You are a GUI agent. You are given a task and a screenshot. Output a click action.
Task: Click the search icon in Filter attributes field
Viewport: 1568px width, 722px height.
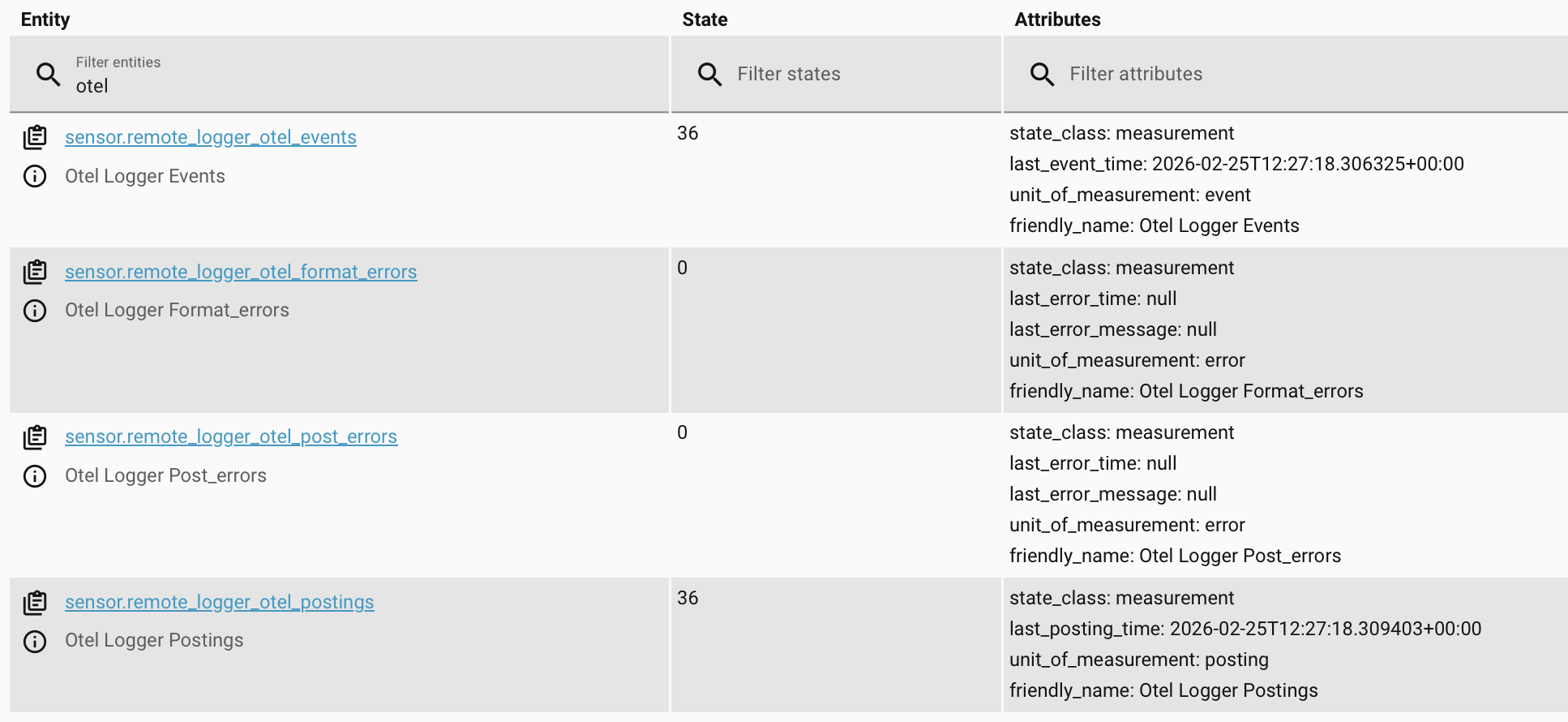[1042, 74]
